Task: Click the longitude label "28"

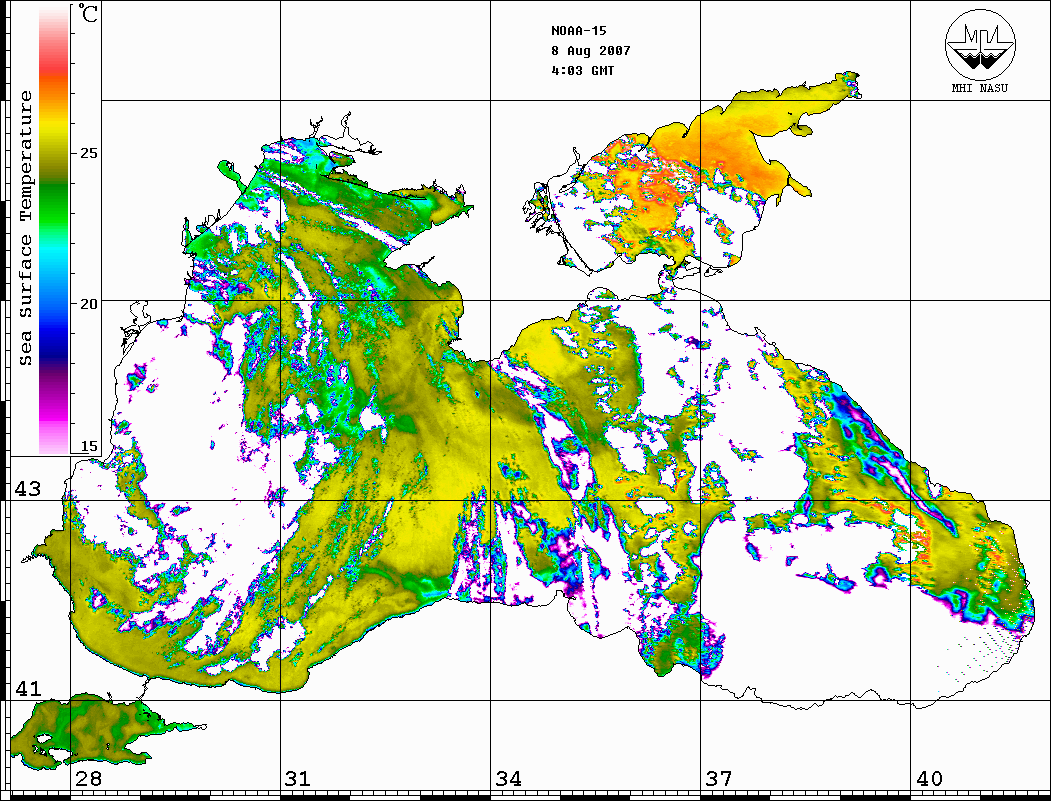Action: point(88,778)
